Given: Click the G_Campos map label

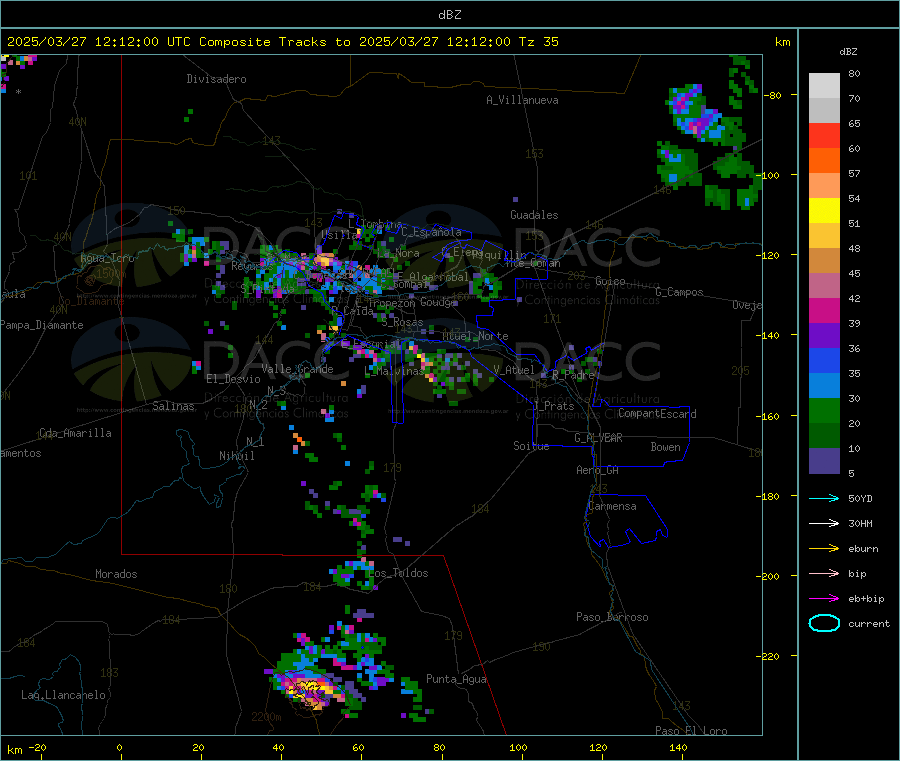Looking at the screenshot, I should [x=679, y=292].
